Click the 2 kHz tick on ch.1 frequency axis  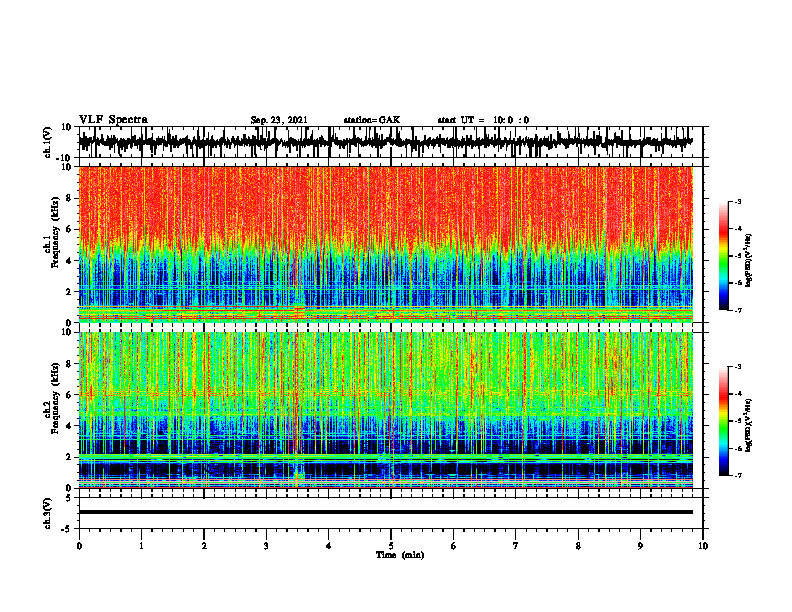click(69, 292)
